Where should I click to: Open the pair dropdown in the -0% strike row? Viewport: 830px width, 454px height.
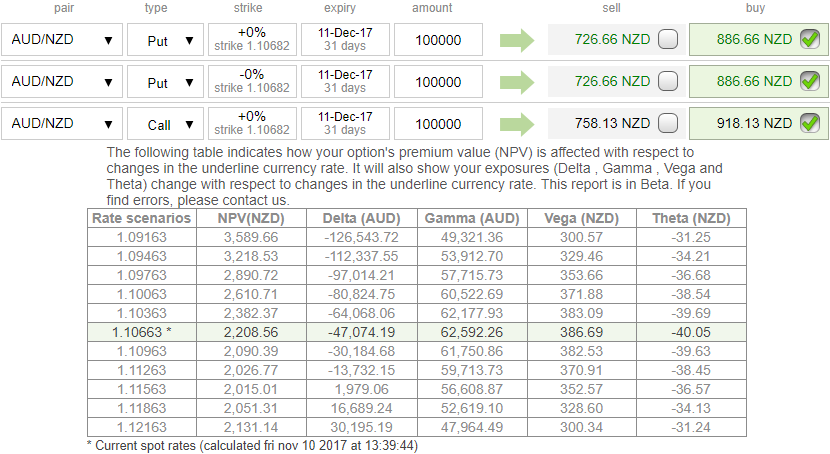point(61,82)
